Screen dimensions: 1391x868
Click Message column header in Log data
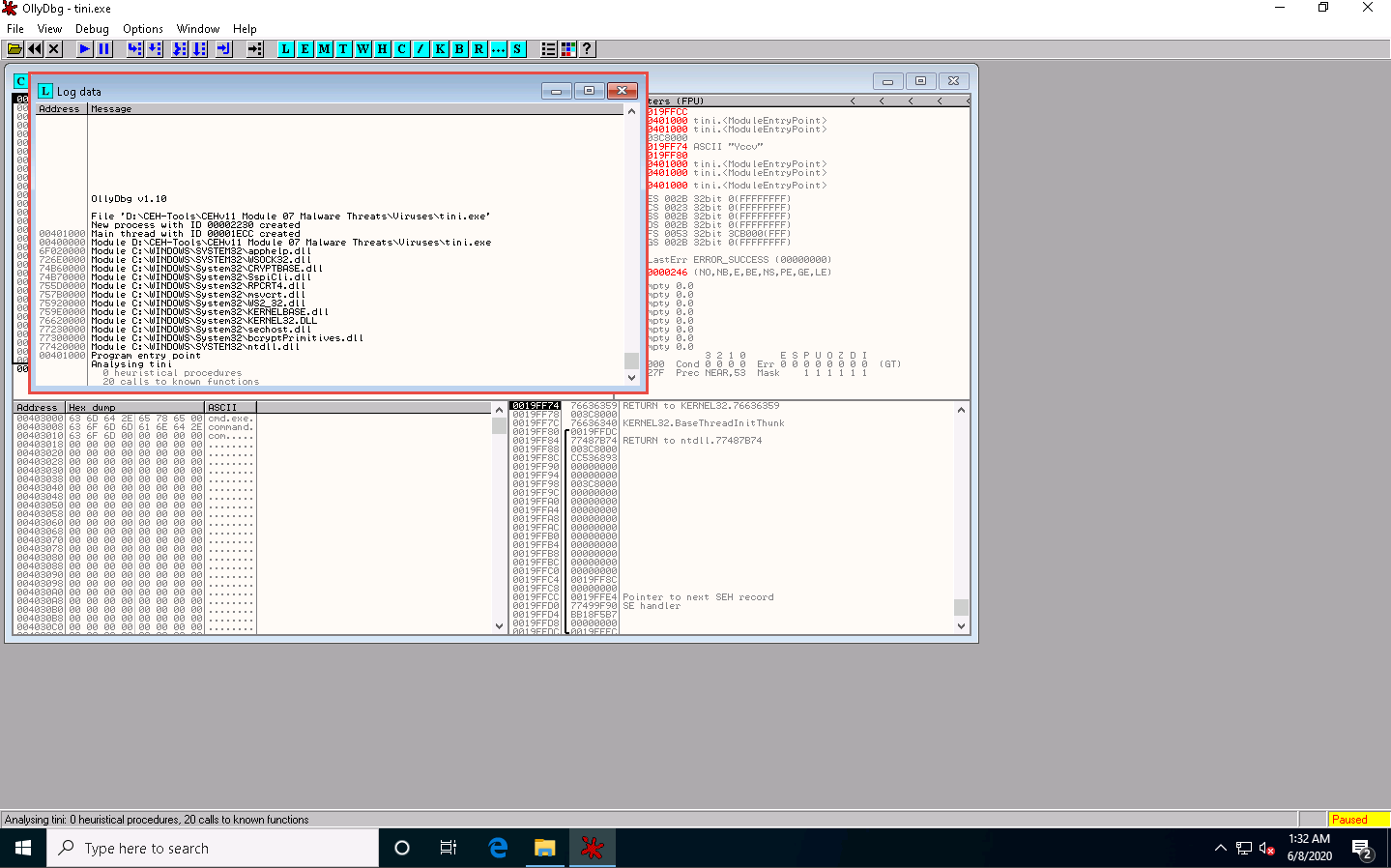pyautogui.click(x=357, y=109)
